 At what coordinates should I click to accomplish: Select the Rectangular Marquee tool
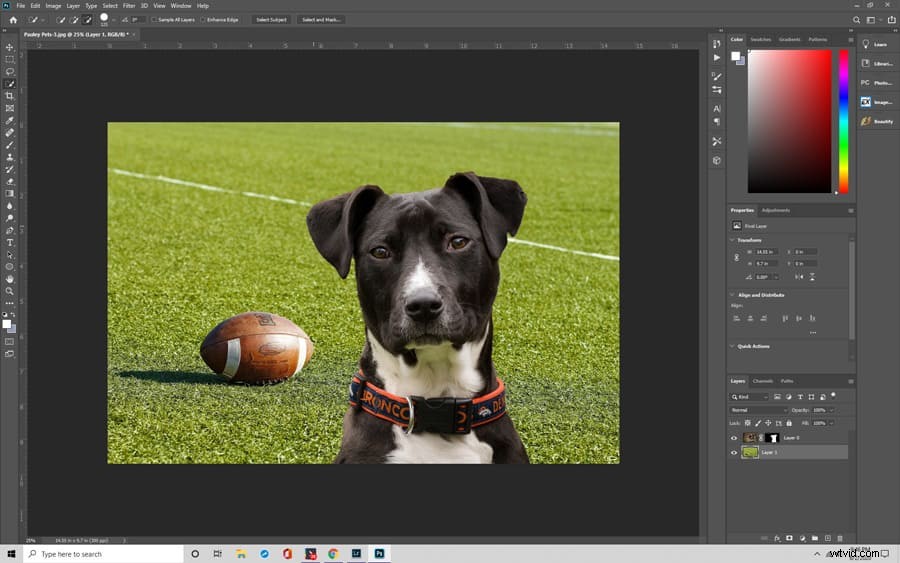(x=10, y=59)
